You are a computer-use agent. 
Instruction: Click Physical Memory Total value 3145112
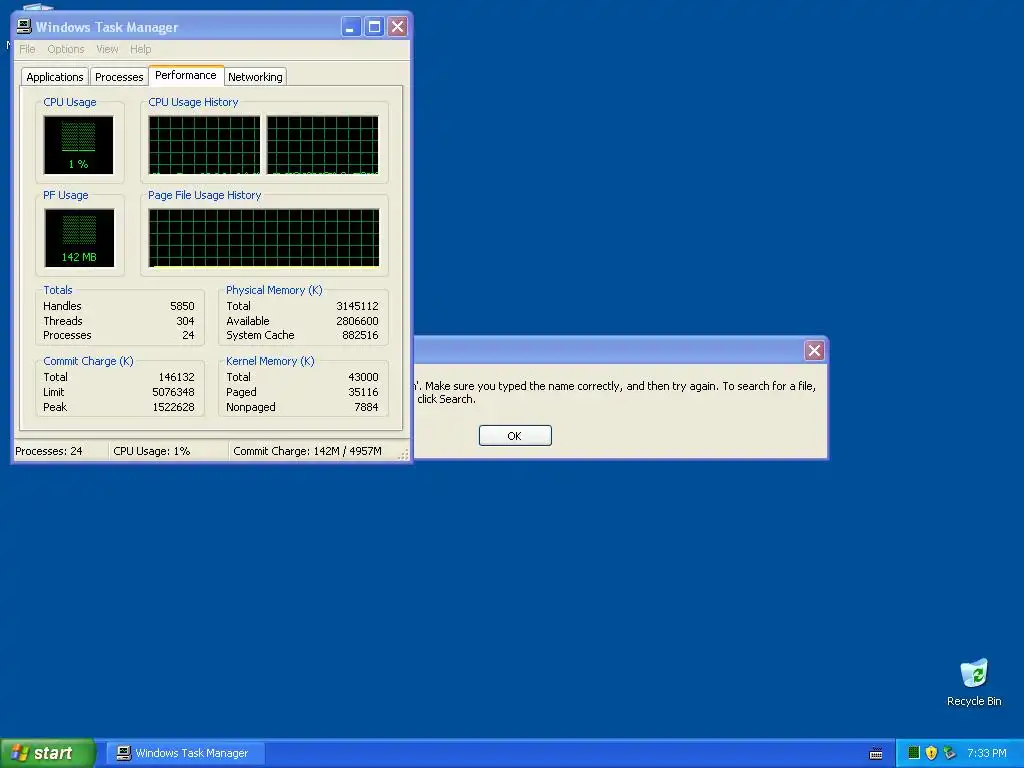pos(357,306)
